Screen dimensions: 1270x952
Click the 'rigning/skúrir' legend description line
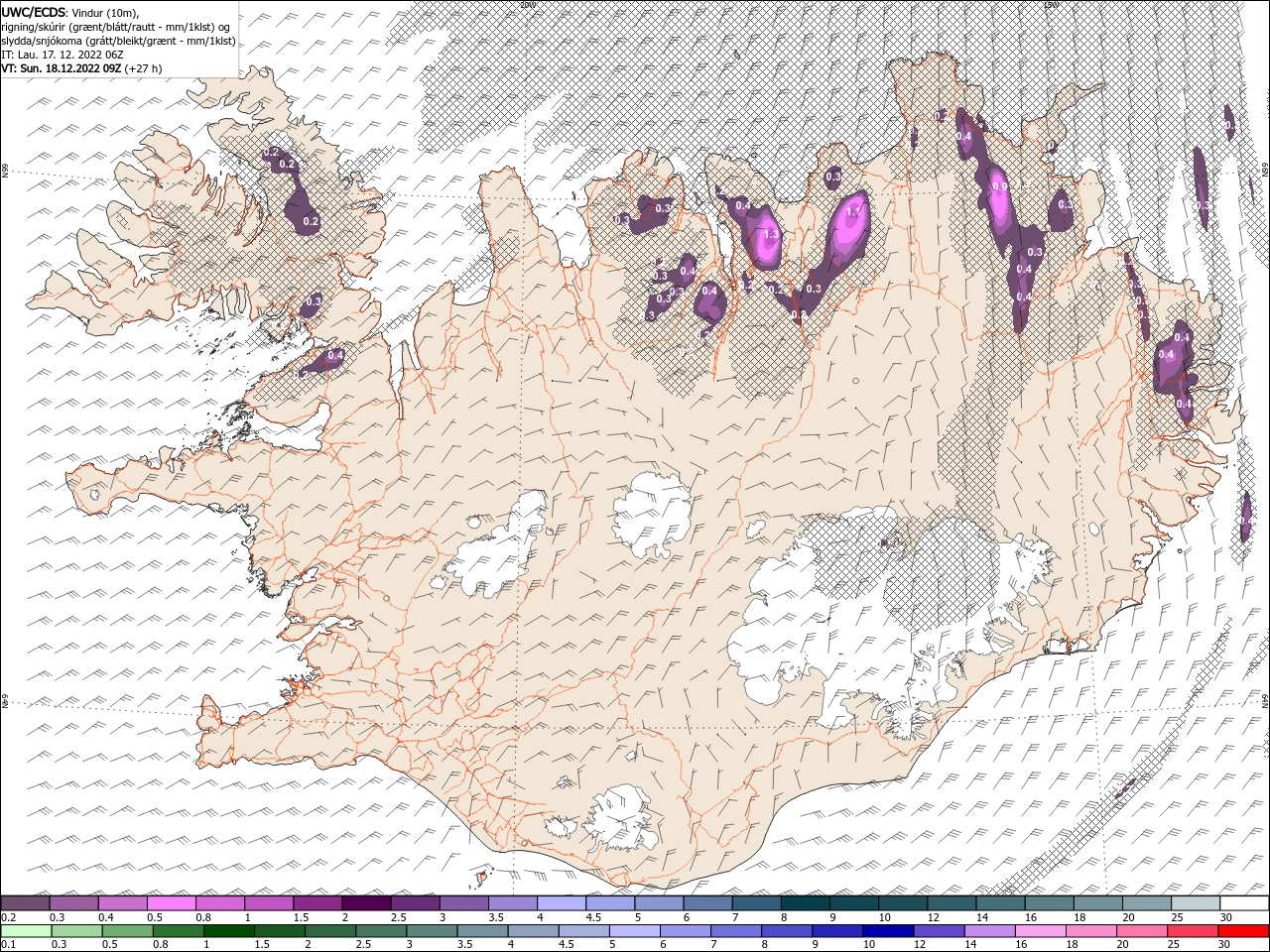[117, 27]
